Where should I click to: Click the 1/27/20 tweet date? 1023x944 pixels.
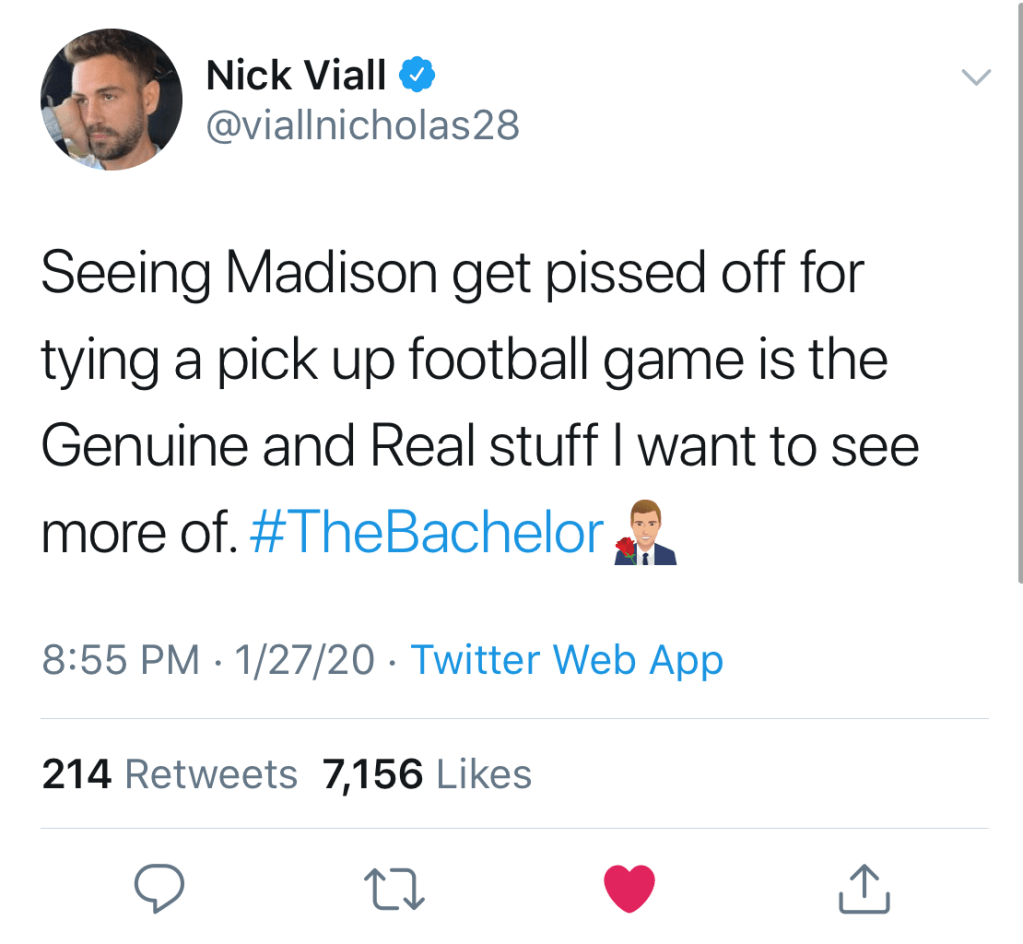coord(304,660)
